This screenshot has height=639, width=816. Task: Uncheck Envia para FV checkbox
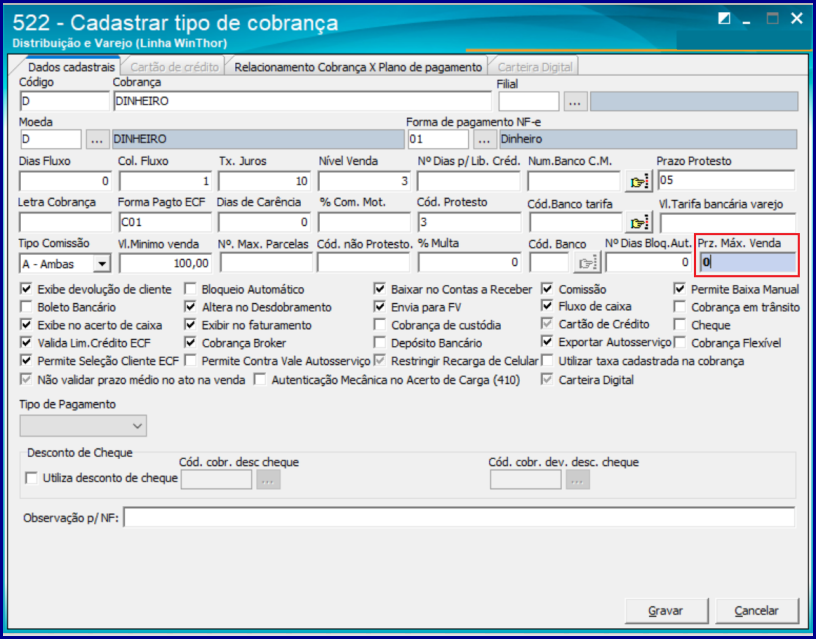coord(380,307)
